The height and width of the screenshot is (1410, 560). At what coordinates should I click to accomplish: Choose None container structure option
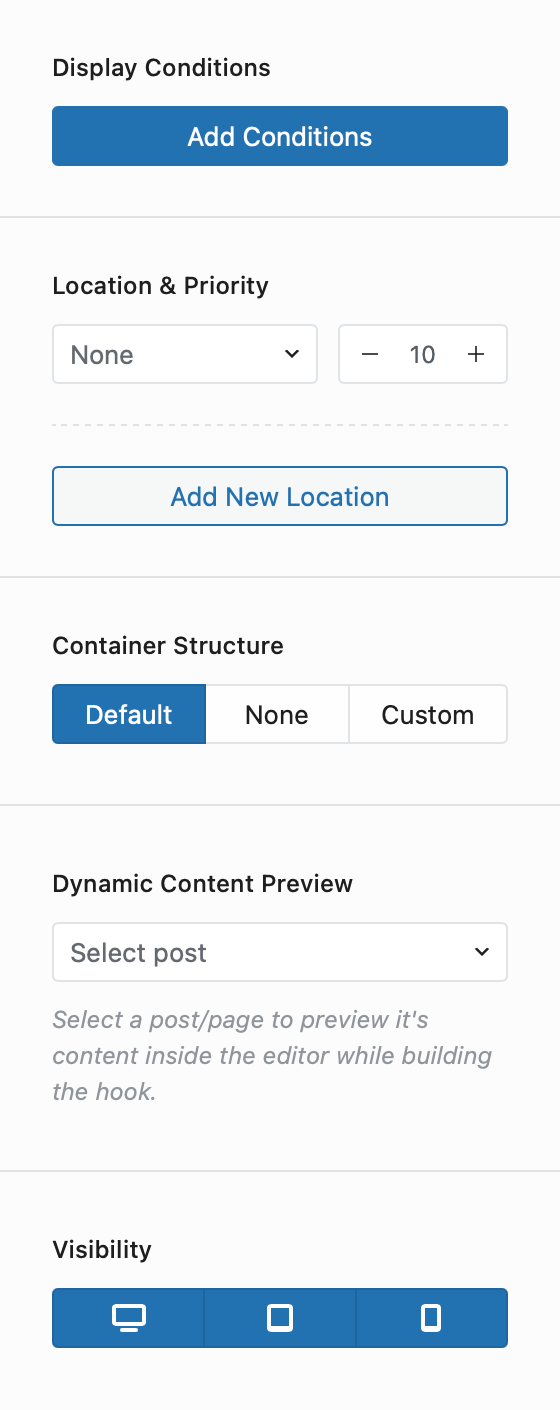(x=277, y=714)
